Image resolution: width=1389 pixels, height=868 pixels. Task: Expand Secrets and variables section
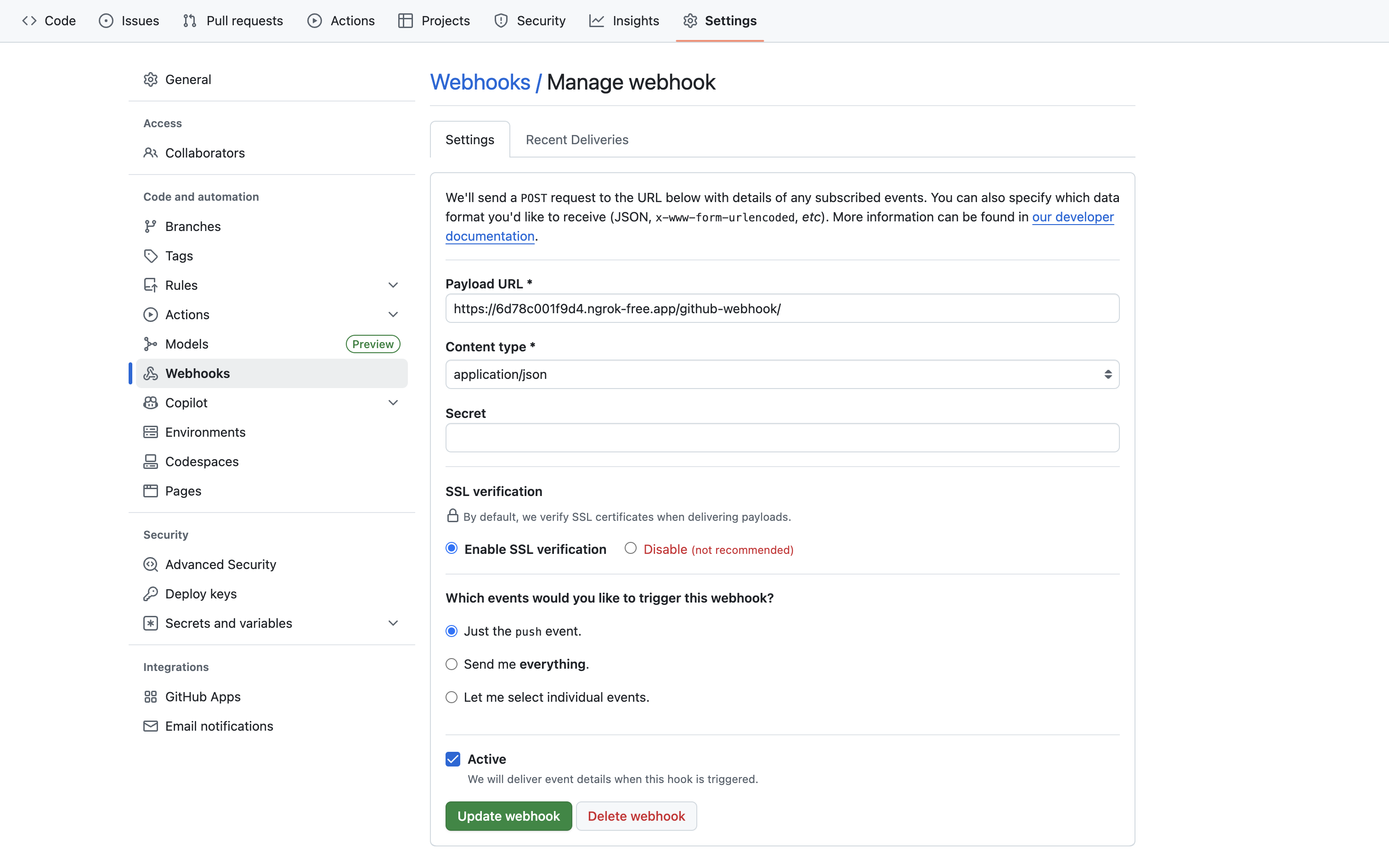pos(393,623)
